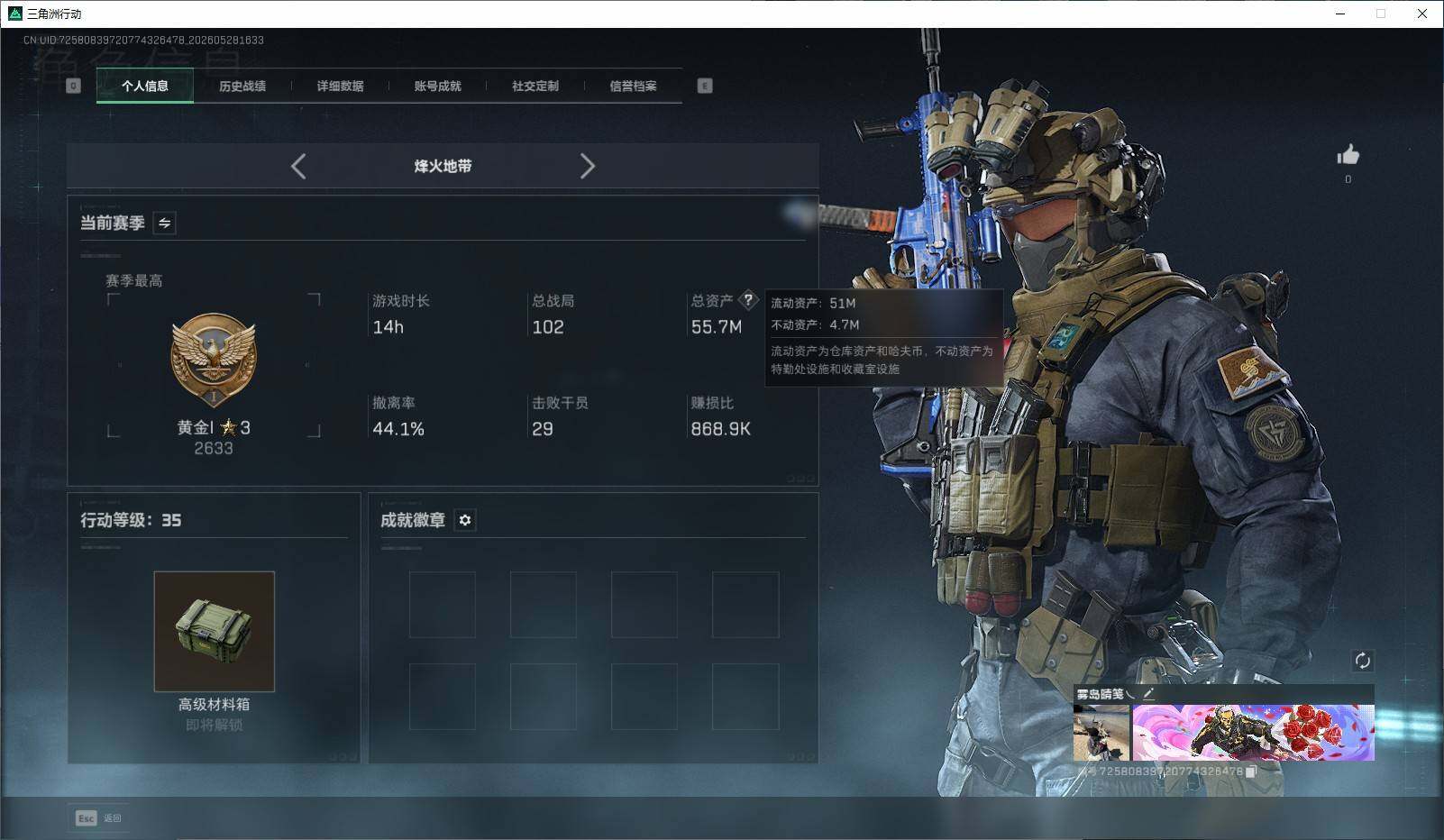Click the 击败干员 value 29
This screenshot has width=1444, height=840.
coord(543,429)
